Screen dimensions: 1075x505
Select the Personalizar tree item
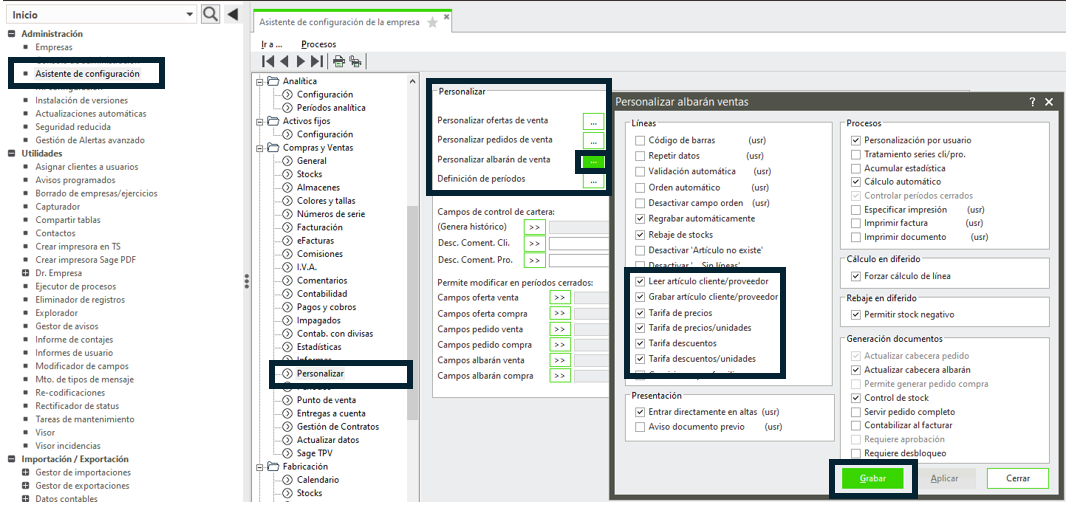coord(320,373)
